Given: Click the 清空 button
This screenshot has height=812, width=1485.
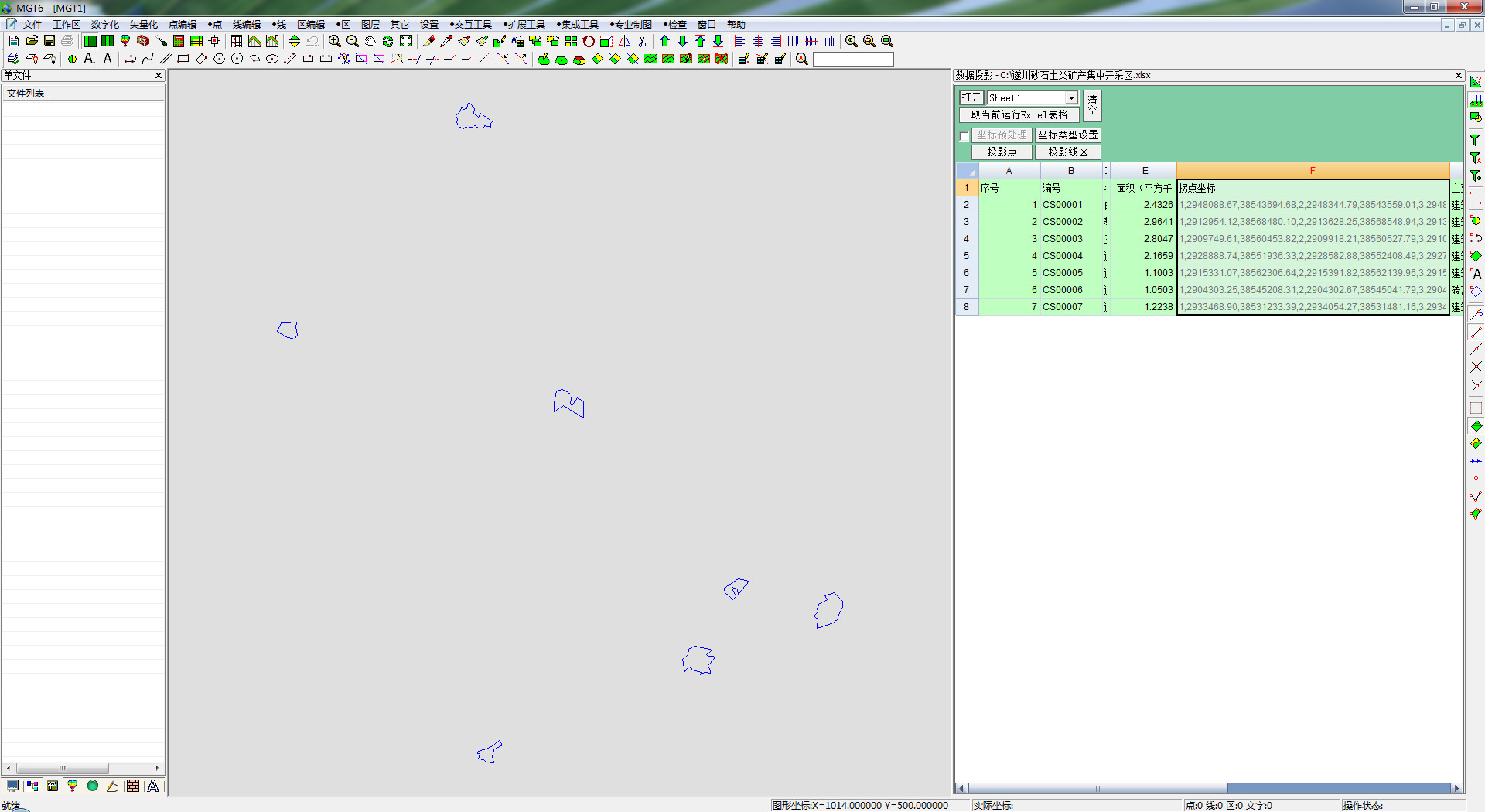Looking at the screenshot, I should click(1092, 106).
